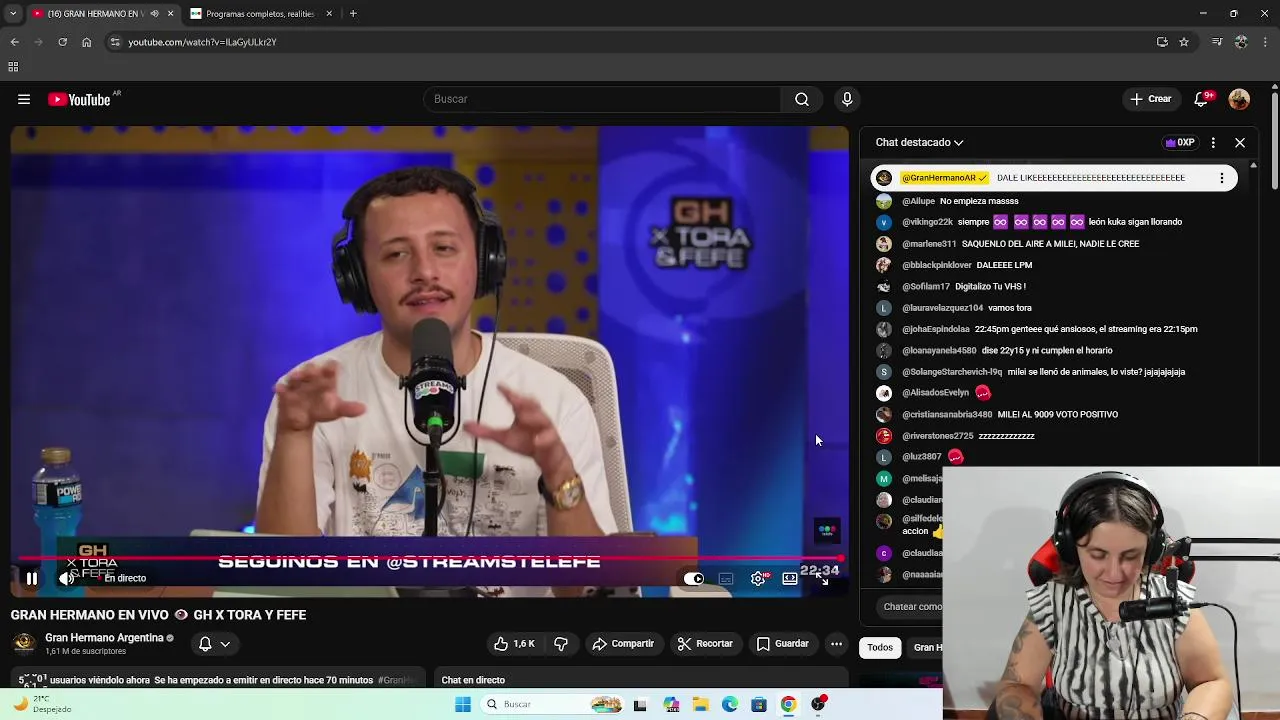Open the YouTube account avatar menu
Screen dimensions: 1280x720
[1239, 99]
